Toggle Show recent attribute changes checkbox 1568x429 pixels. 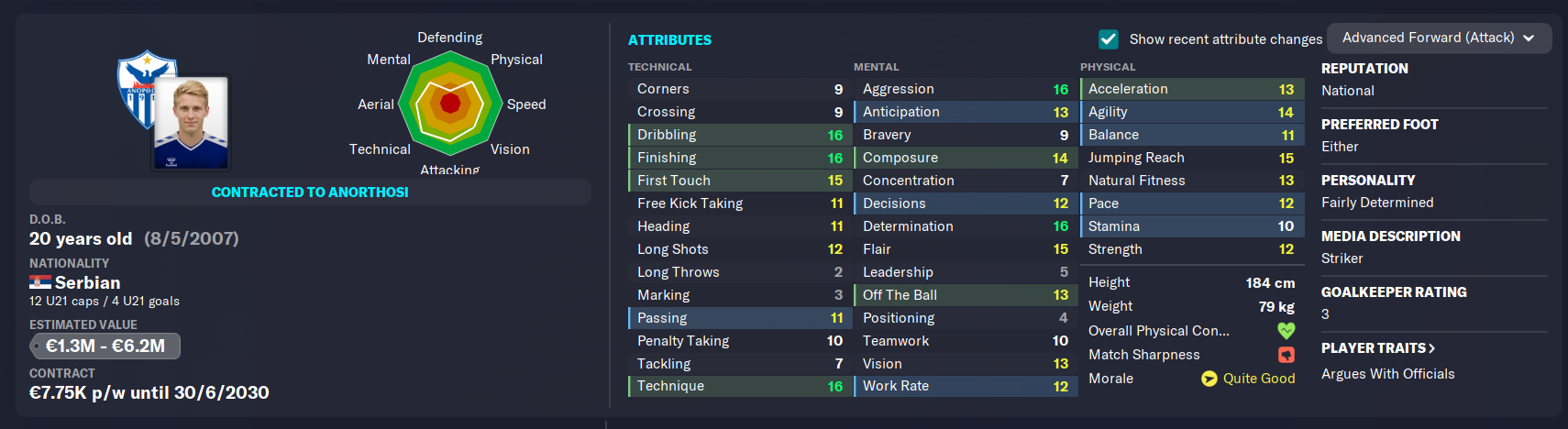tap(1109, 38)
